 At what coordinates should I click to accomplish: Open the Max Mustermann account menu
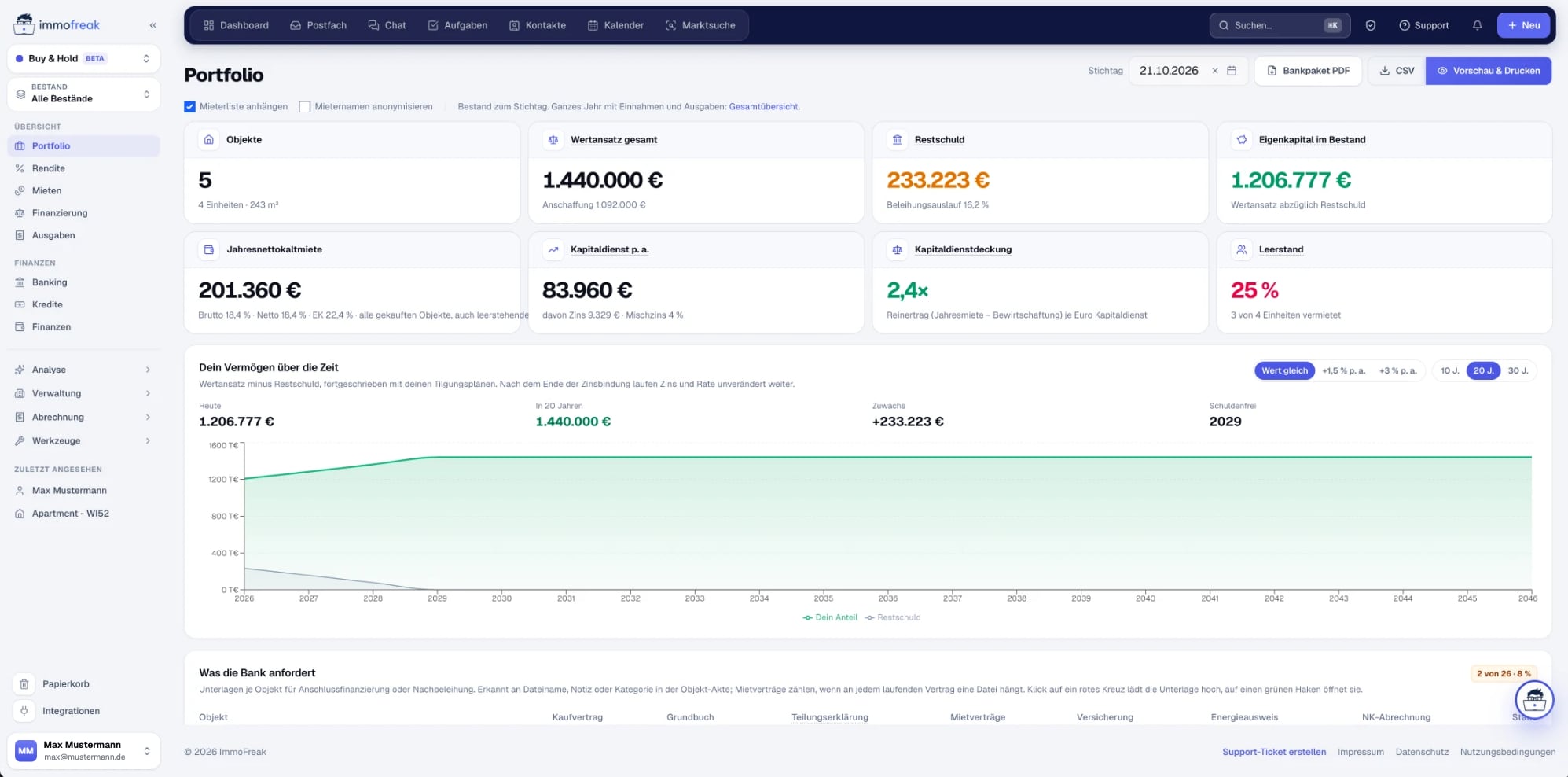(x=83, y=750)
